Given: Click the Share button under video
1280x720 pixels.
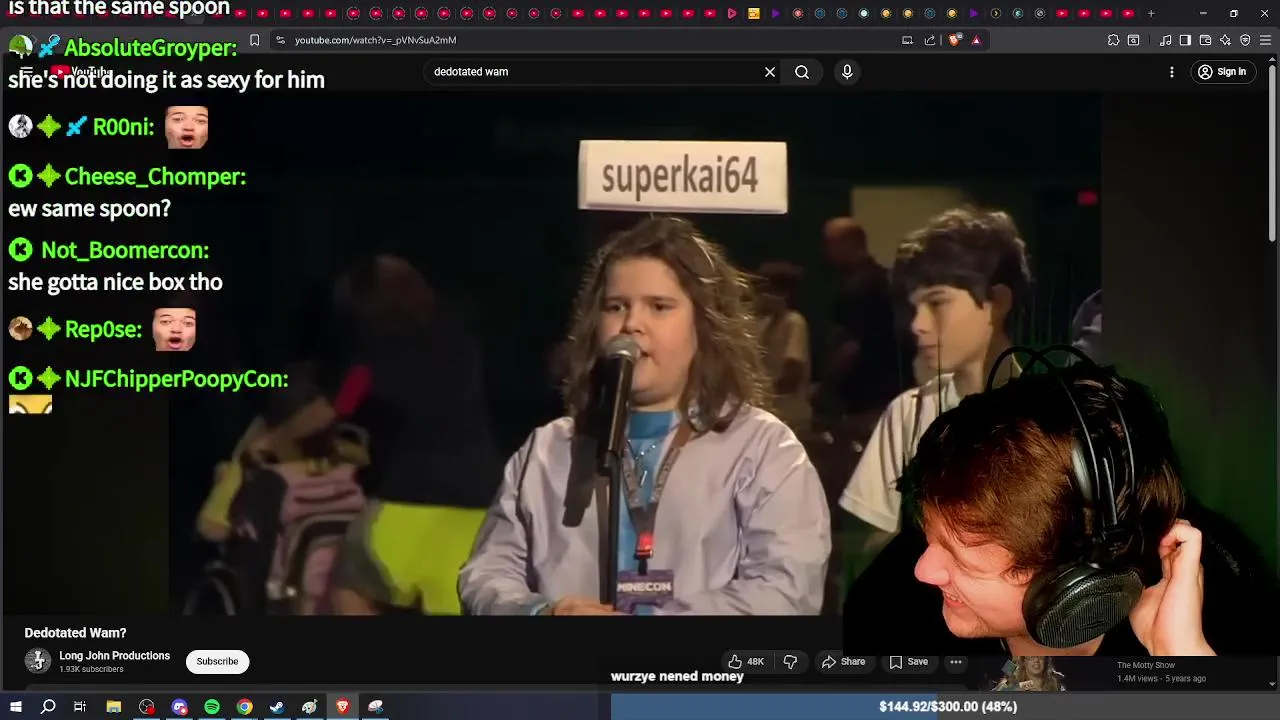Looking at the screenshot, I should 843,661.
